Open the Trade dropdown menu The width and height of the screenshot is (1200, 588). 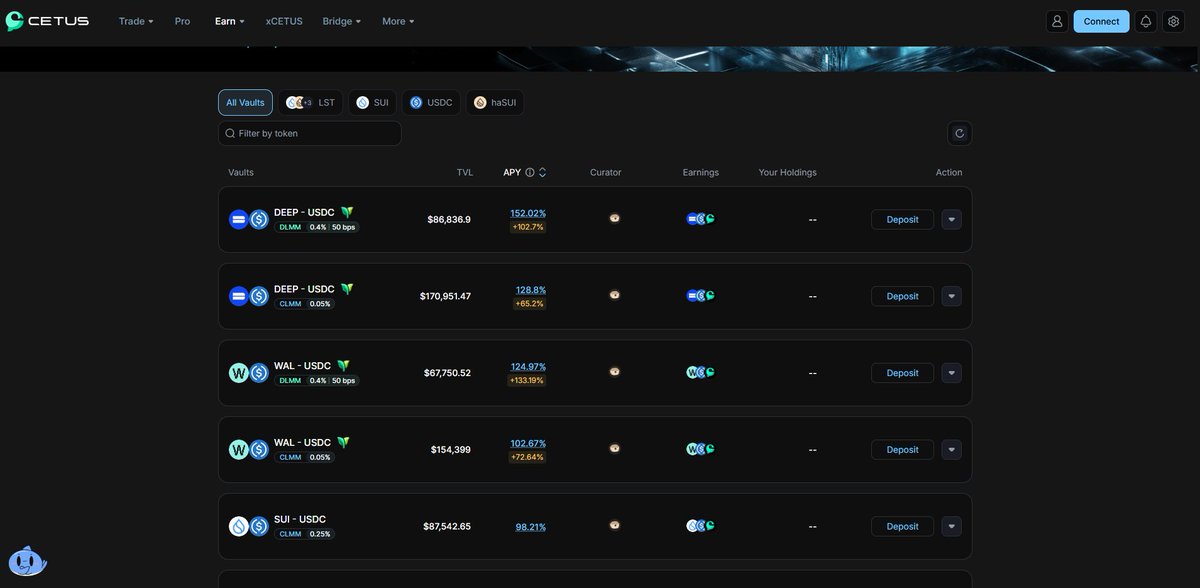coord(136,21)
